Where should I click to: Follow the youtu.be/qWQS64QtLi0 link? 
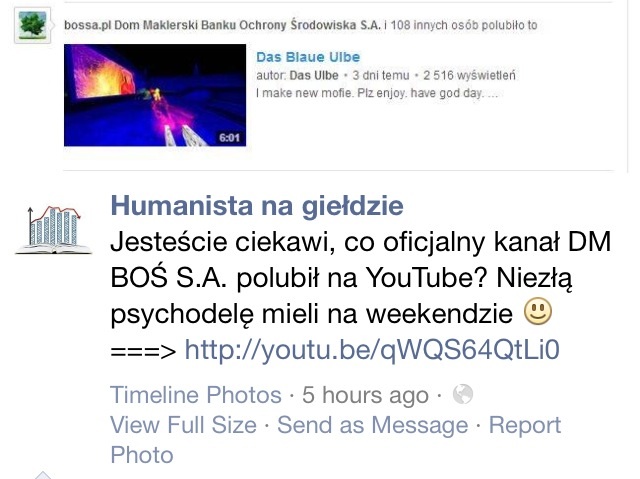[372, 350]
